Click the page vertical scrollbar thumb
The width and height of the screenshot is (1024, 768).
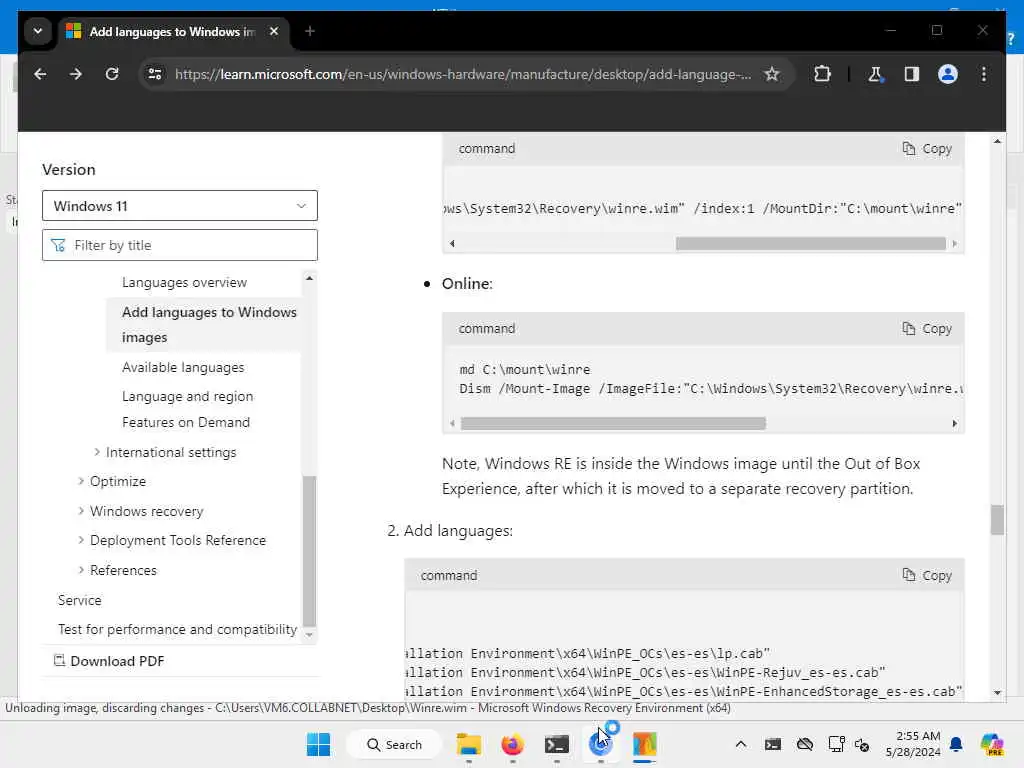(x=997, y=520)
